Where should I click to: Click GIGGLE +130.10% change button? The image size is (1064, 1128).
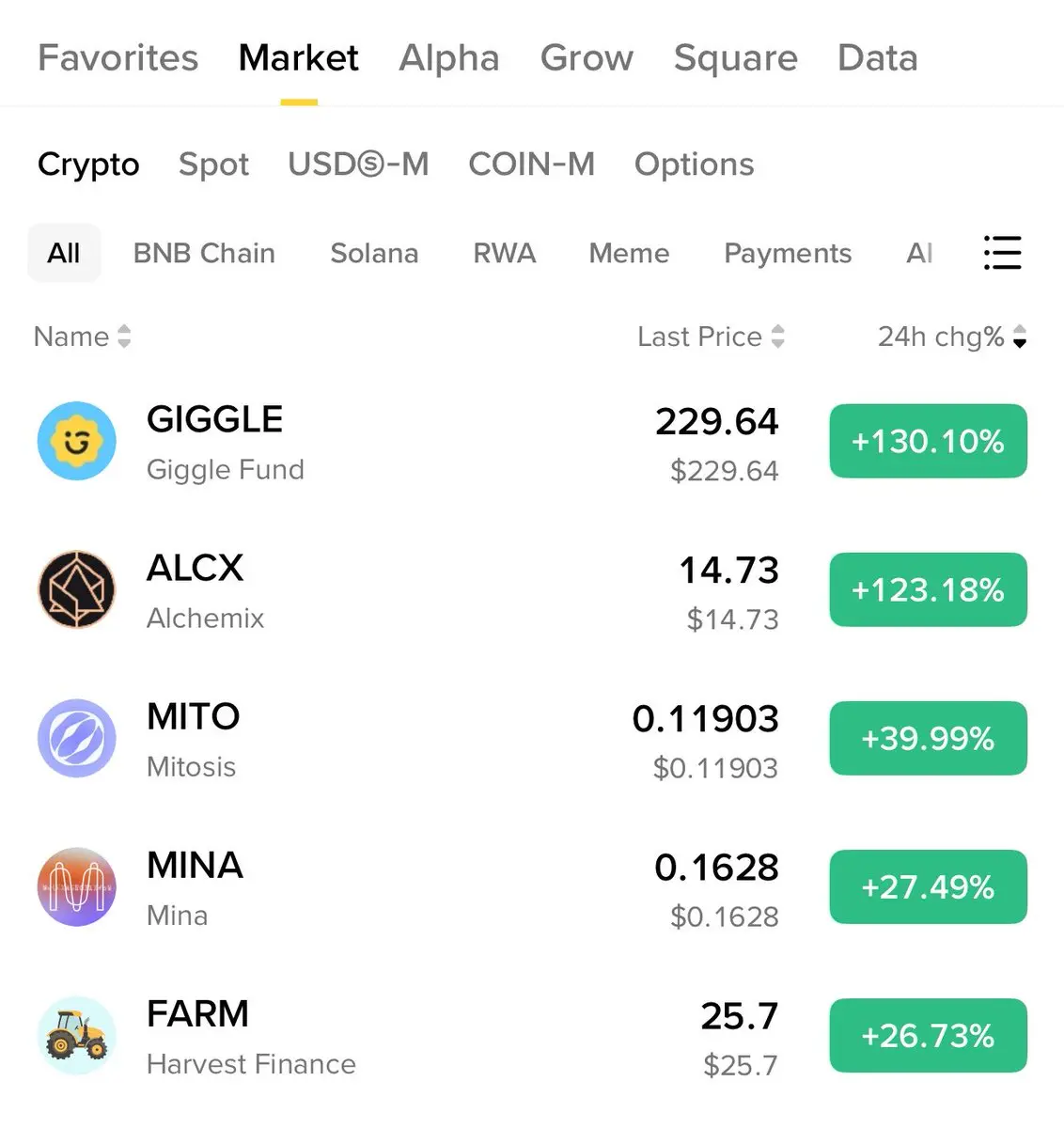click(928, 441)
